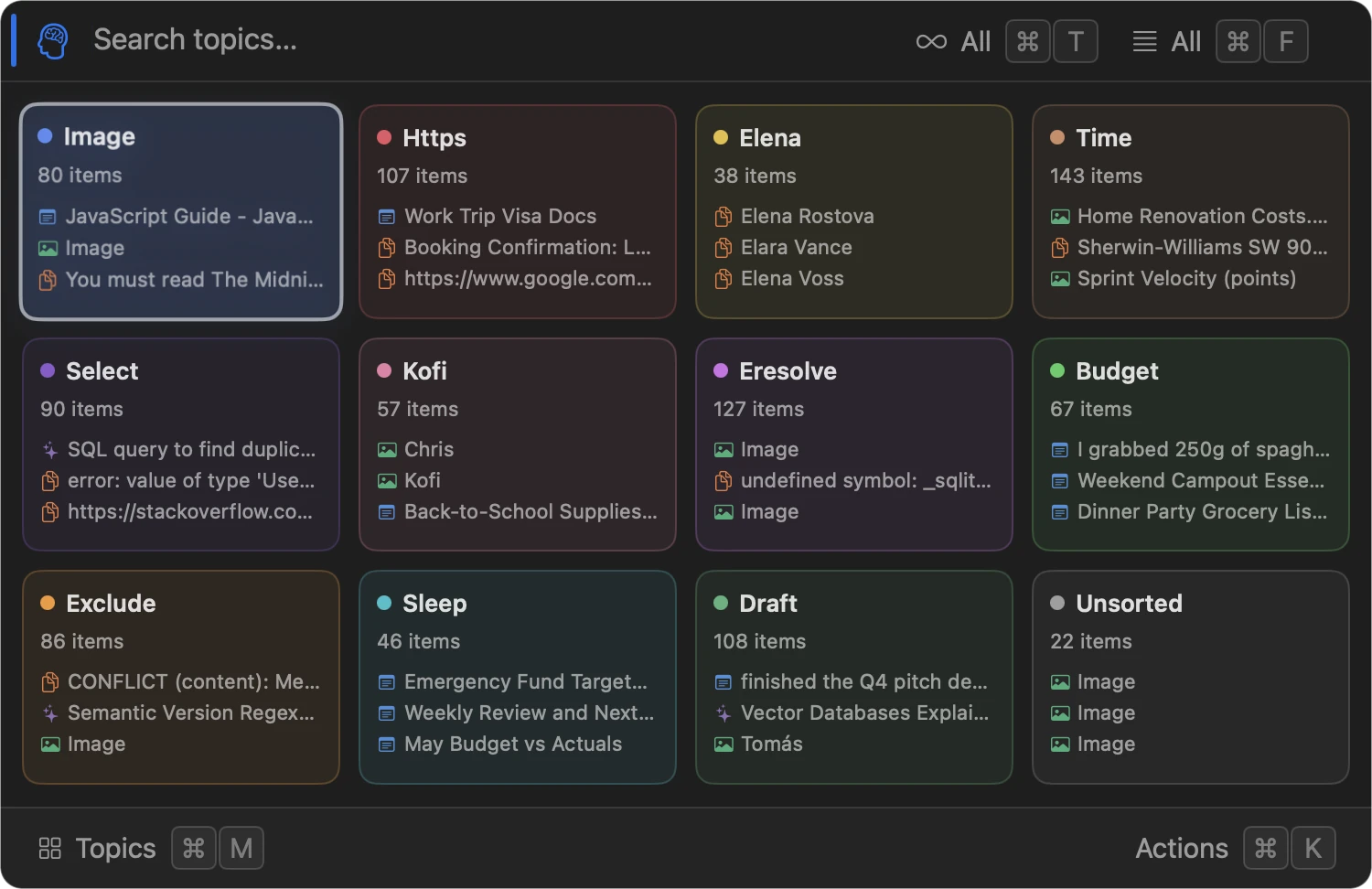Open the Unsorted topic heading
Image resolution: width=1372 pixels, height=889 pixels.
point(1130,604)
